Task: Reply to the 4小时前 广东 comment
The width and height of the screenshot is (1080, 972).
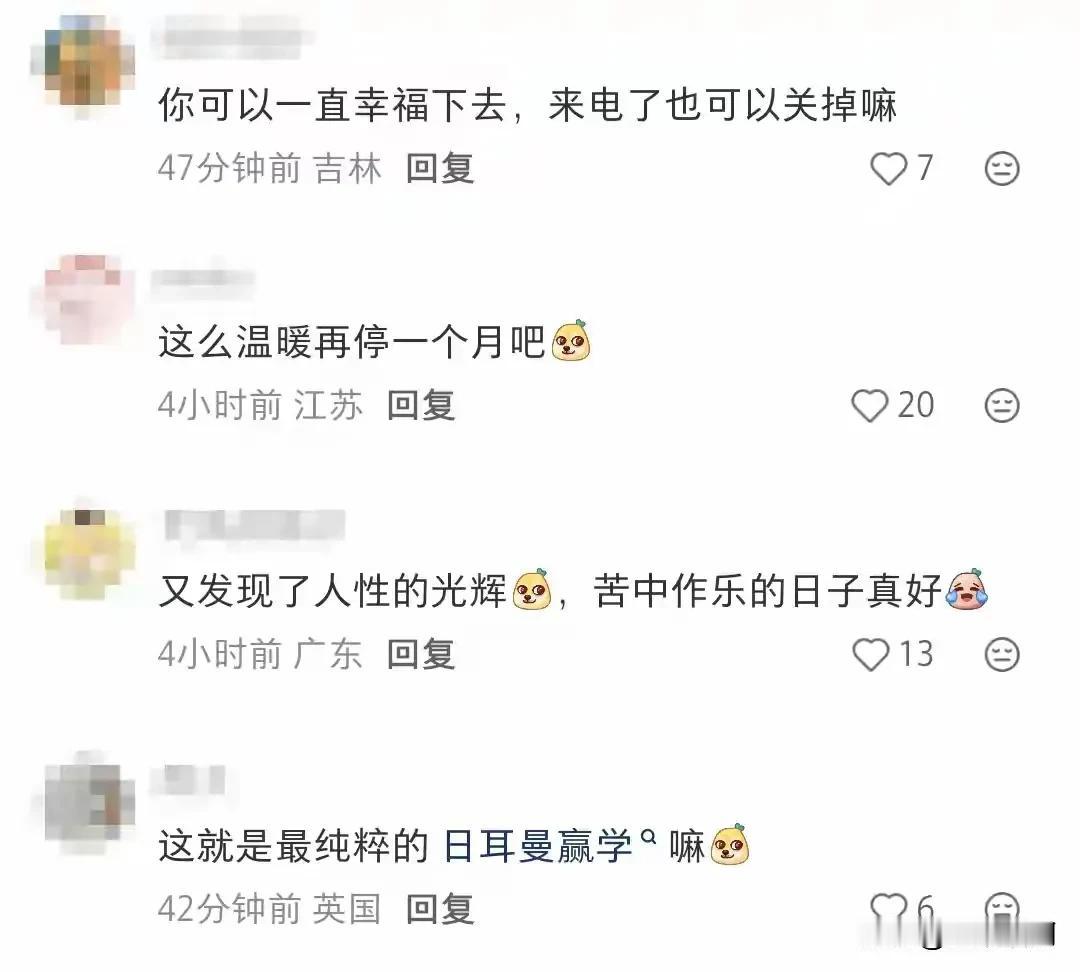Action: click(421, 654)
